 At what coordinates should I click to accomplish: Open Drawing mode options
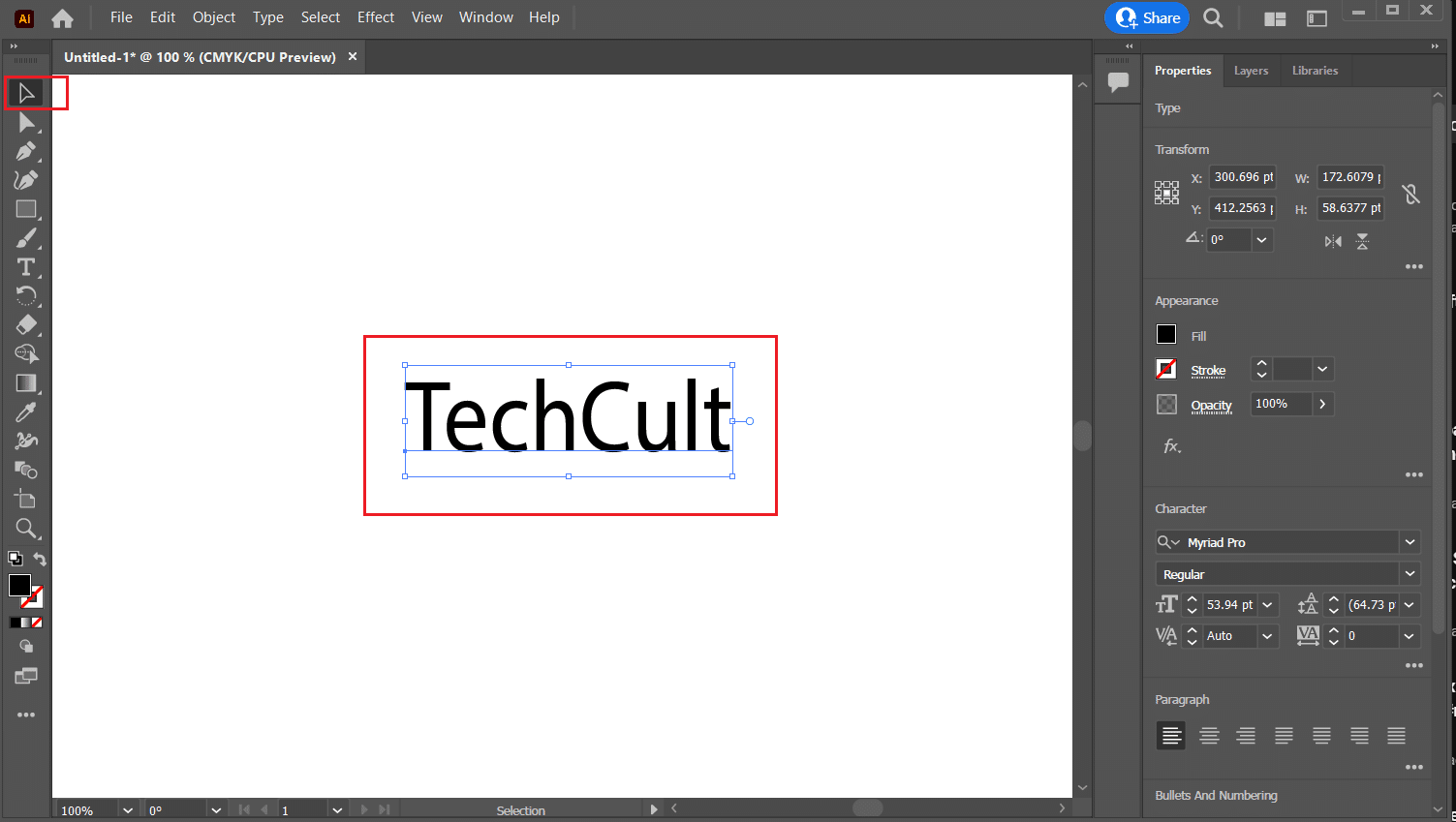pyautogui.click(x=26, y=647)
